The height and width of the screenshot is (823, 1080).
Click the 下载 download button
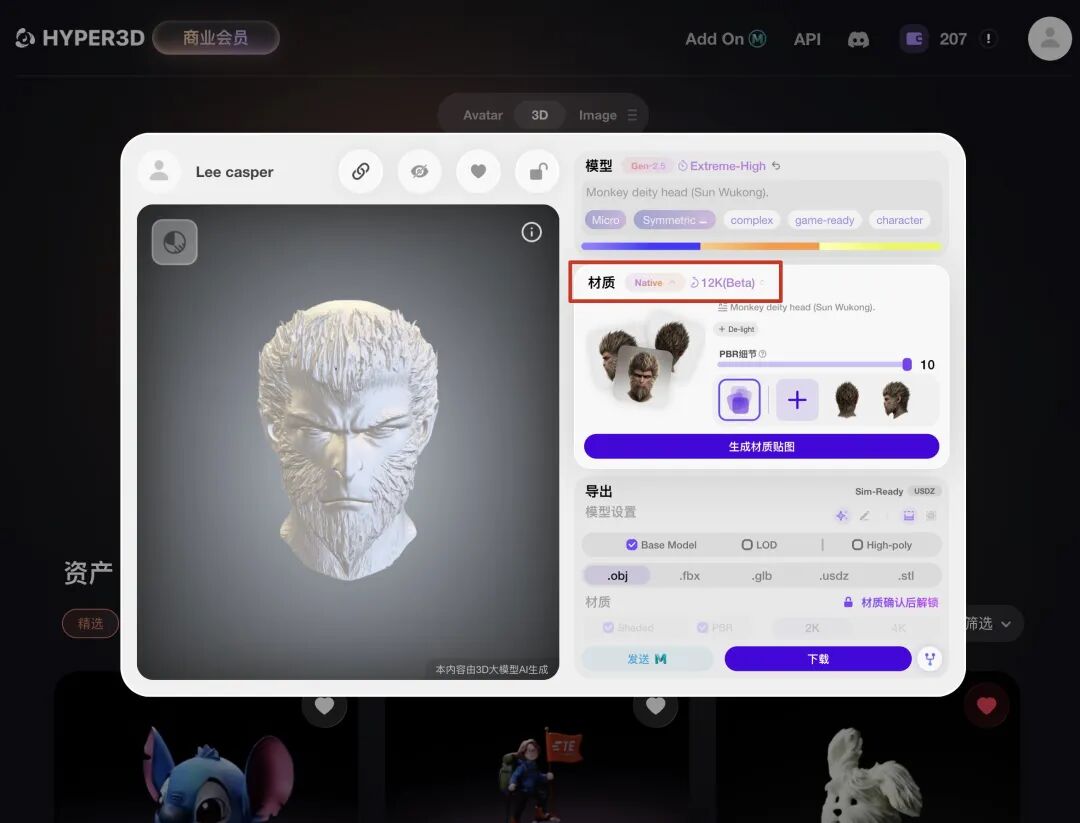(x=818, y=658)
